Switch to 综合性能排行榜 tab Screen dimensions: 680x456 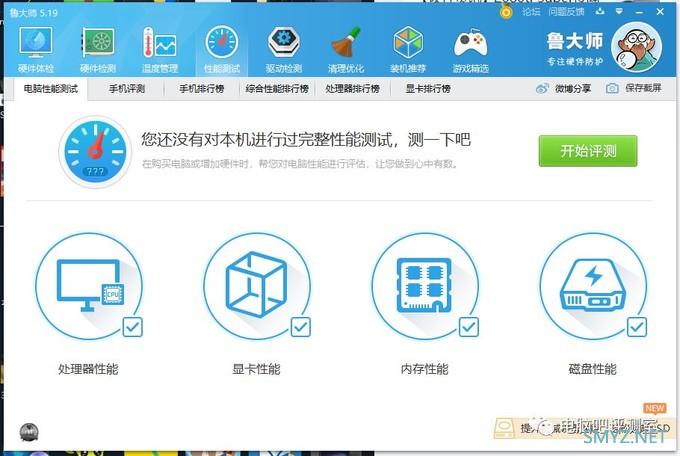[277, 89]
